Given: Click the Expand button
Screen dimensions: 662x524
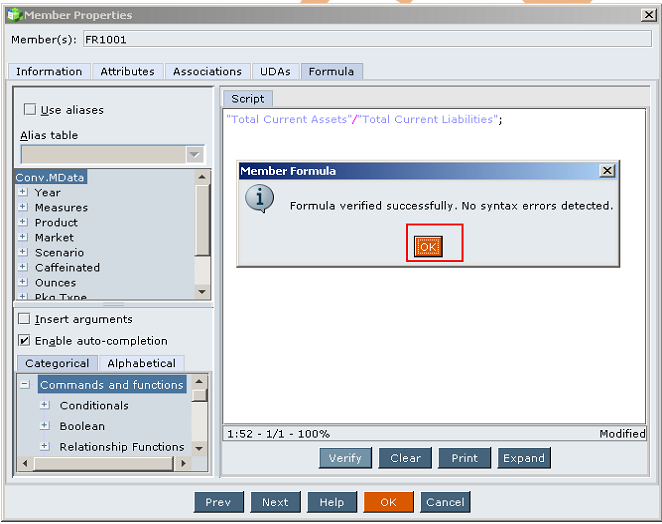Looking at the screenshot, I should tap(524, 458).
